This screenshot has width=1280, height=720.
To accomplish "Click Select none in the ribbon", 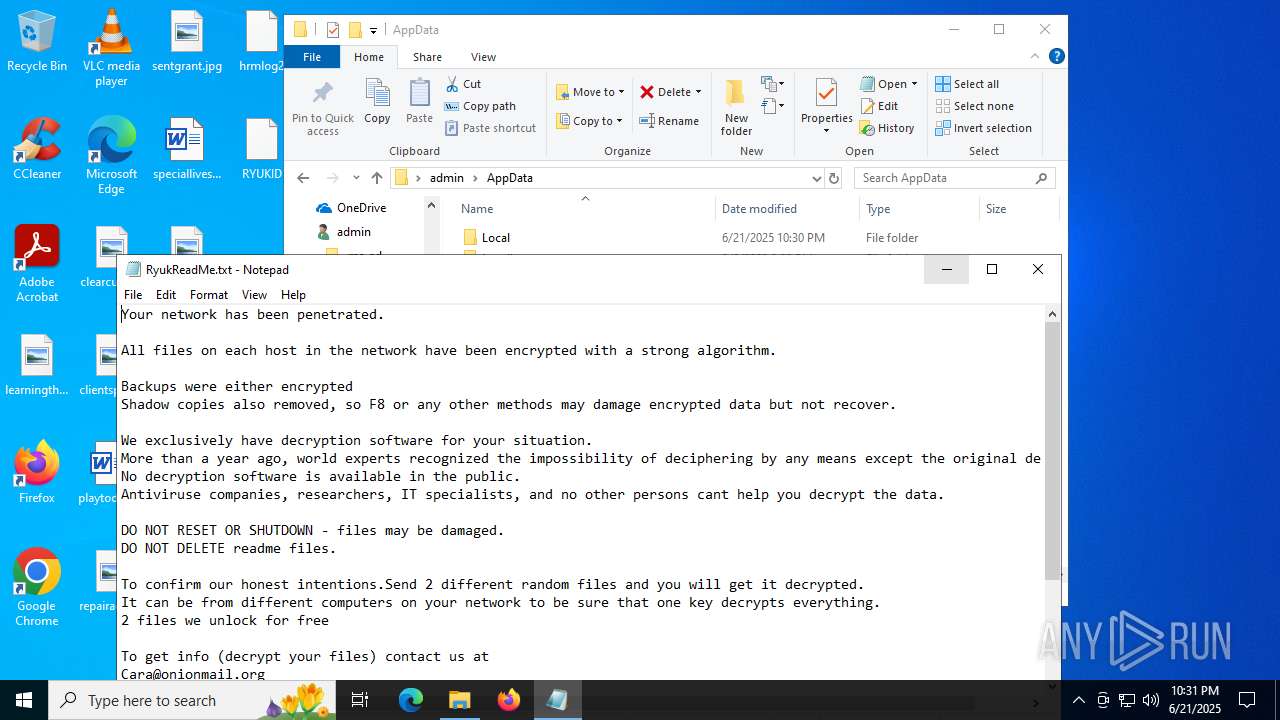I will [975, 106].
